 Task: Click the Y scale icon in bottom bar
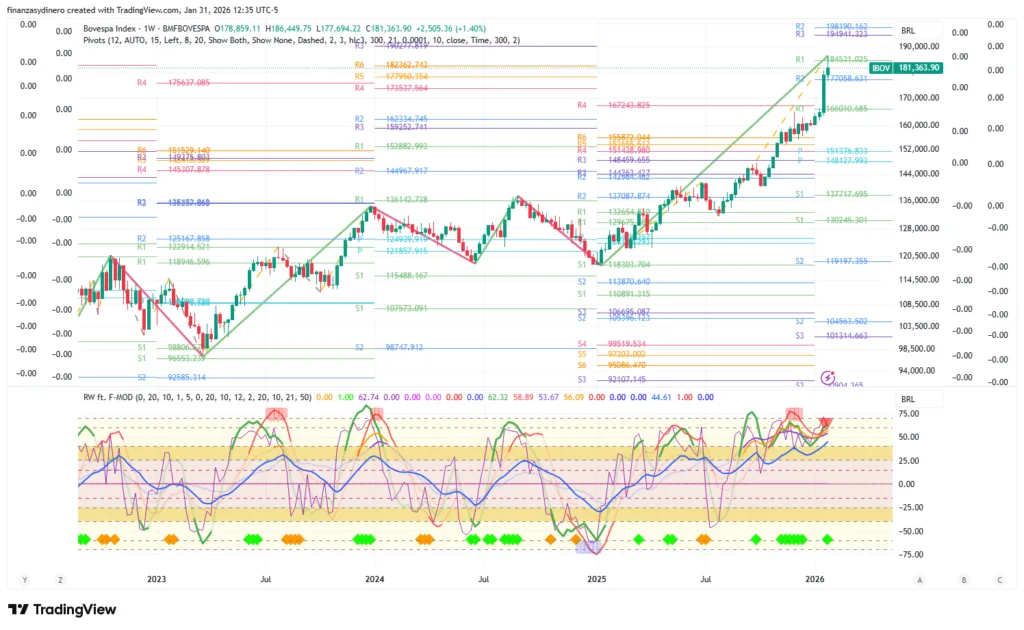tap(24, 579)
